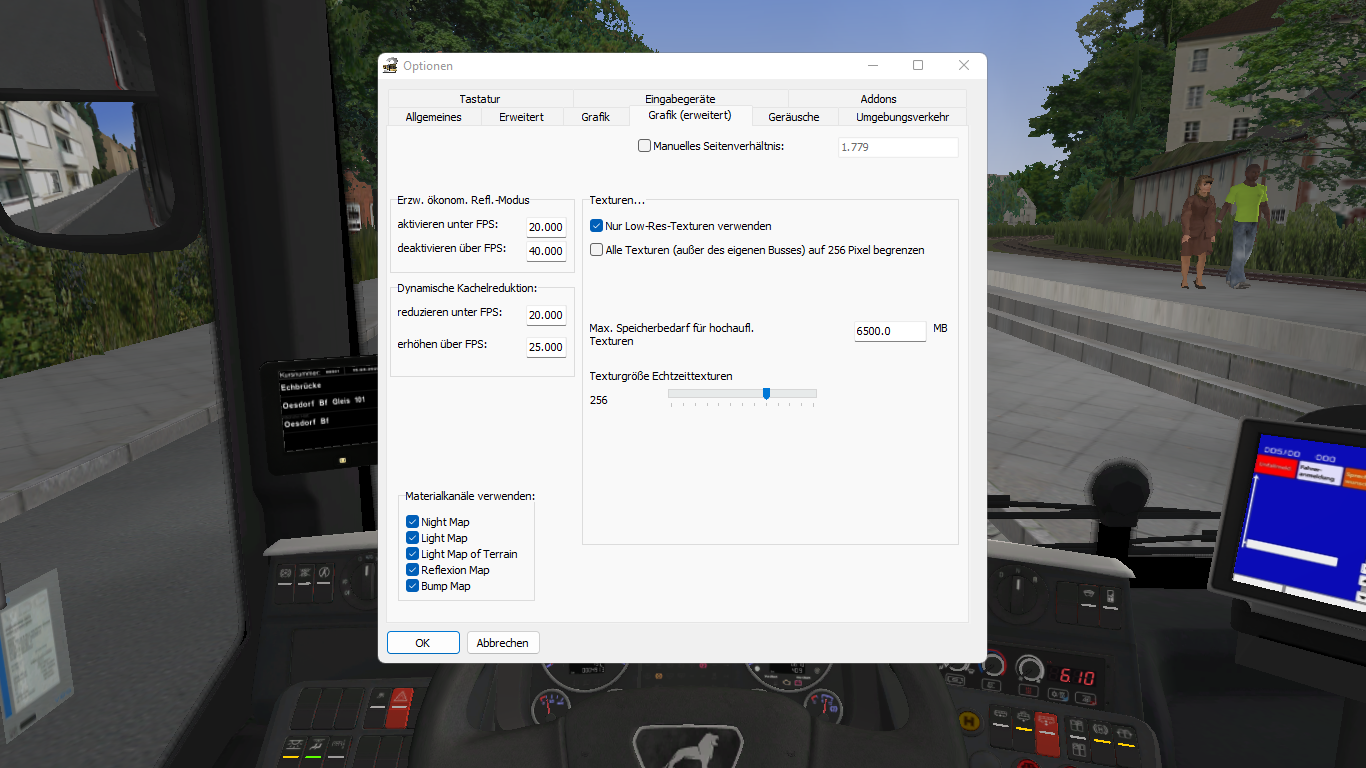The width and height of the screenshot is (1366, 768).
Task: Uncheck Nur Low-Res-Texturen verwenden
Action: coord(597,226)
